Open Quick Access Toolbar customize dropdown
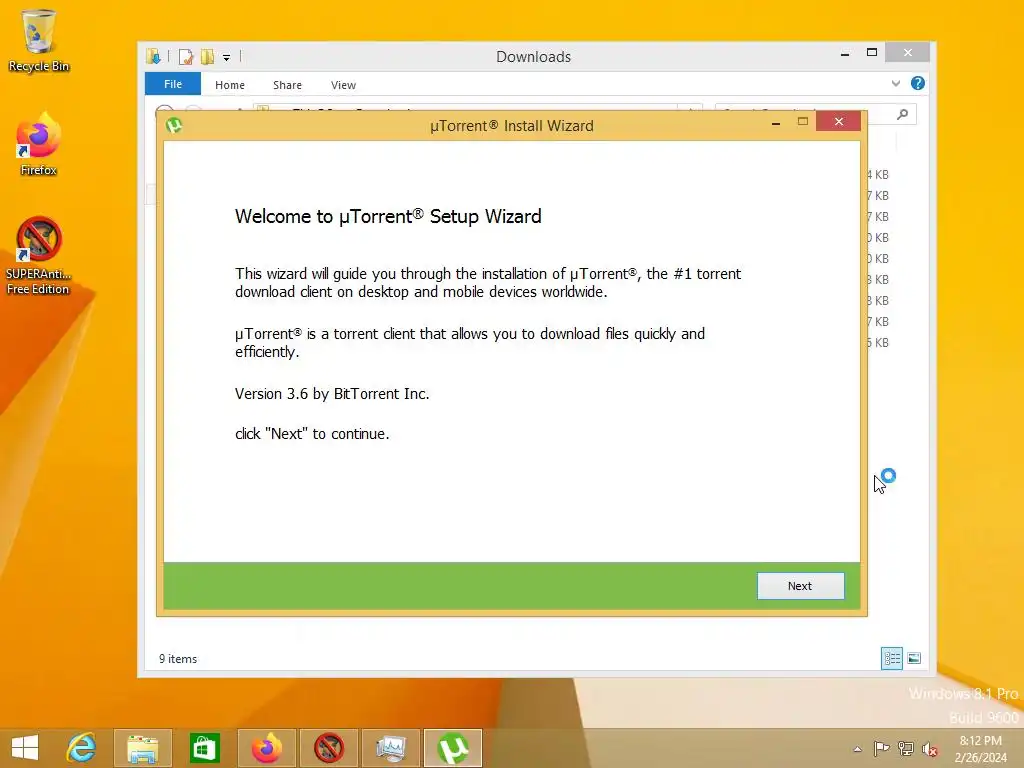The height and width of the screenshot is (768, 1024). (227, 57)
